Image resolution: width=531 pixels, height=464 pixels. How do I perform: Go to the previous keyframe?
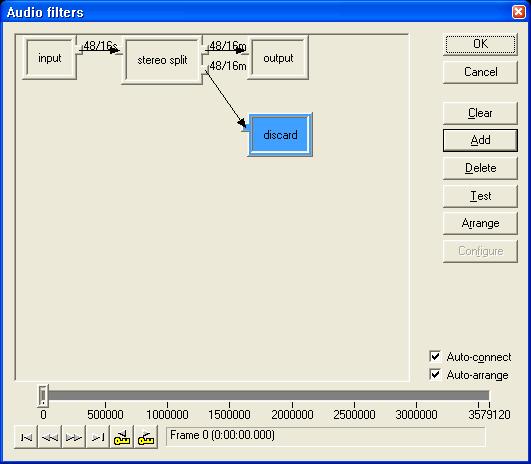pyautogui.click(x=122, y=437)
